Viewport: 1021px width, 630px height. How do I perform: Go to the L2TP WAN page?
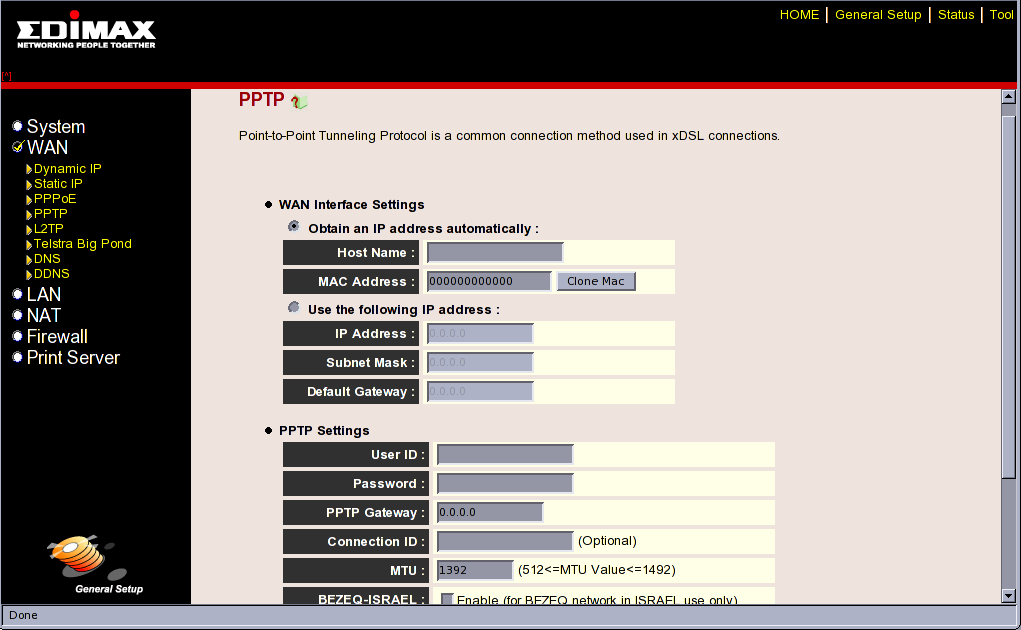49,228
